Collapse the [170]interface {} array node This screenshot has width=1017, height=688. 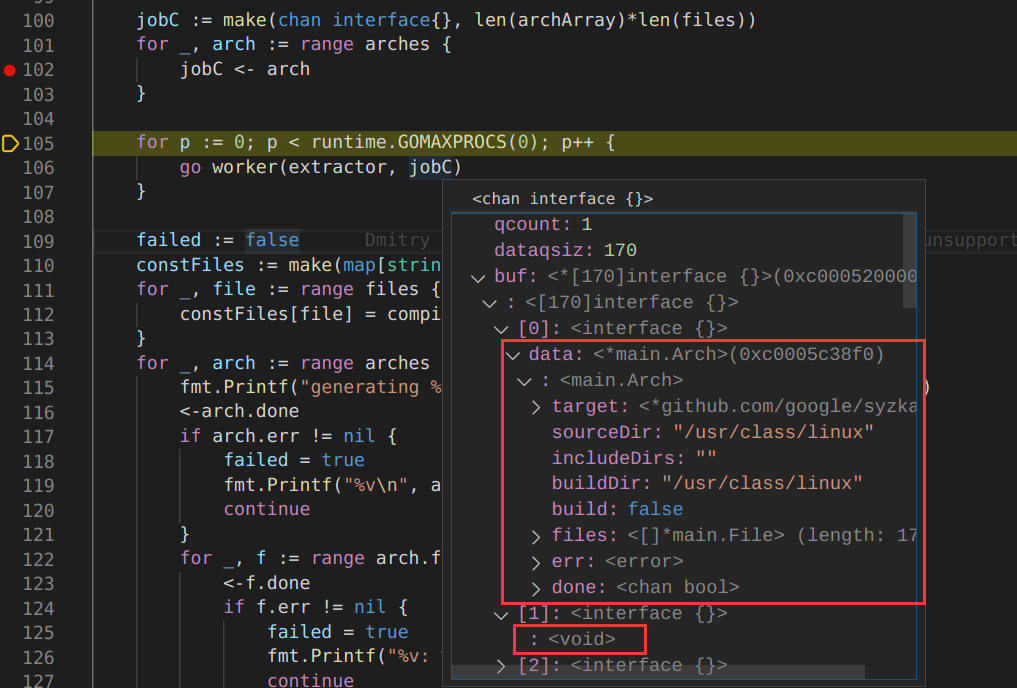click(489, 302)
